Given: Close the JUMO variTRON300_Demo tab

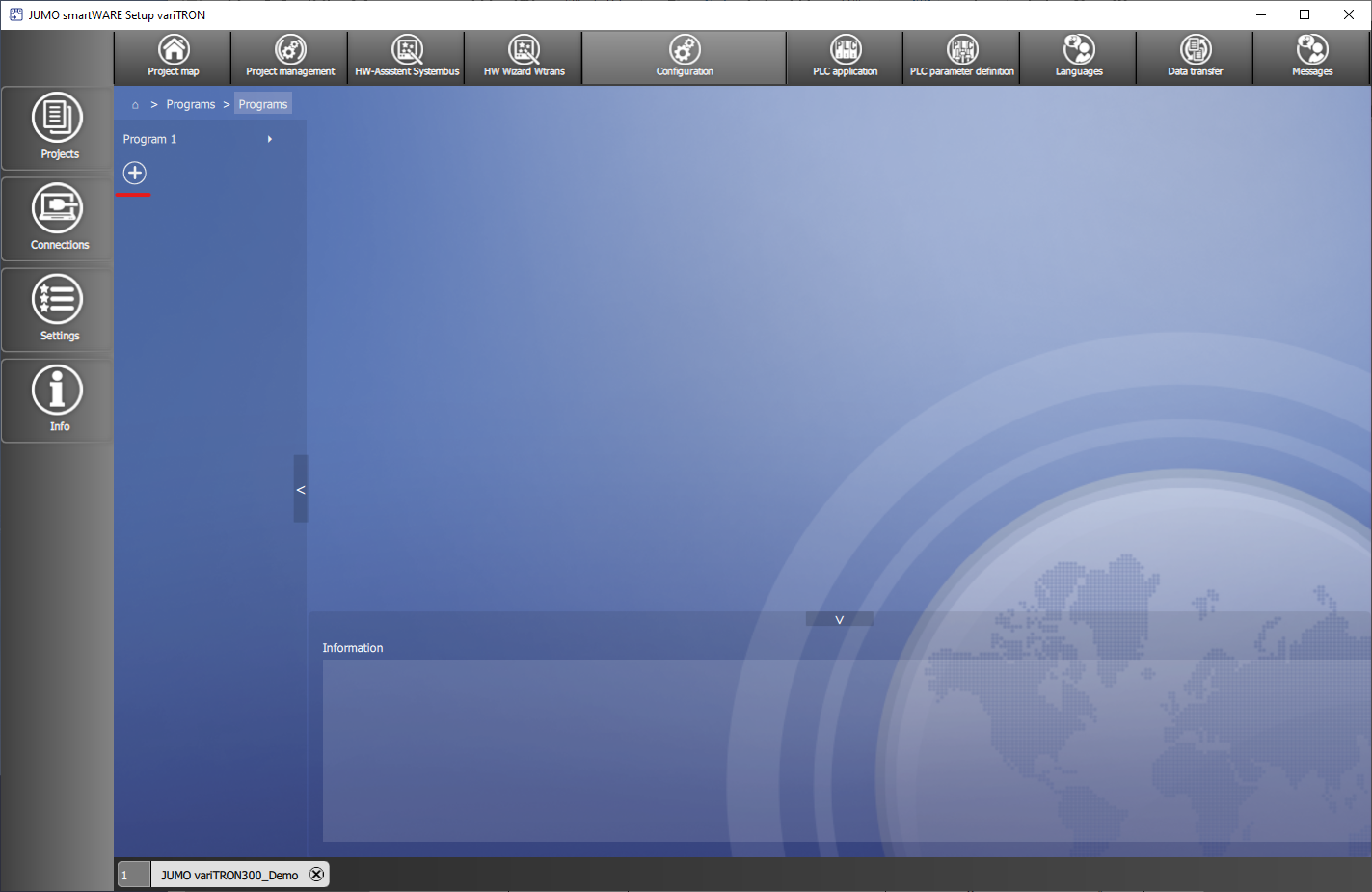Looking at the screenshot, I should [x=316, y=875].
